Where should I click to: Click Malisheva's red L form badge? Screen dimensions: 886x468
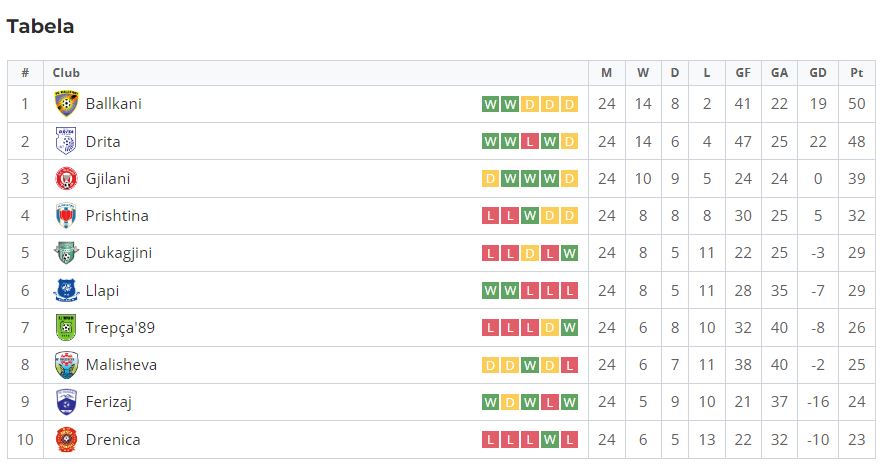click(569, 365)
